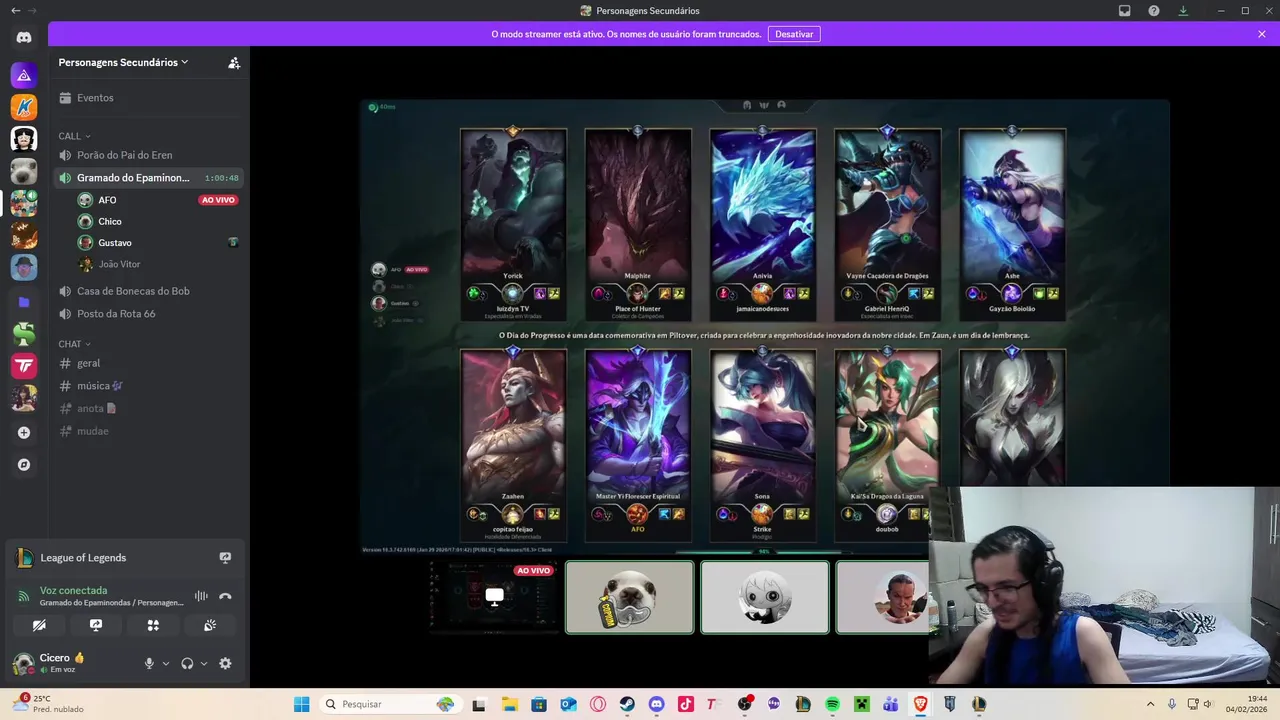
Task: Disconnect from voice with the hang-up icon
Action: [225, 596]
